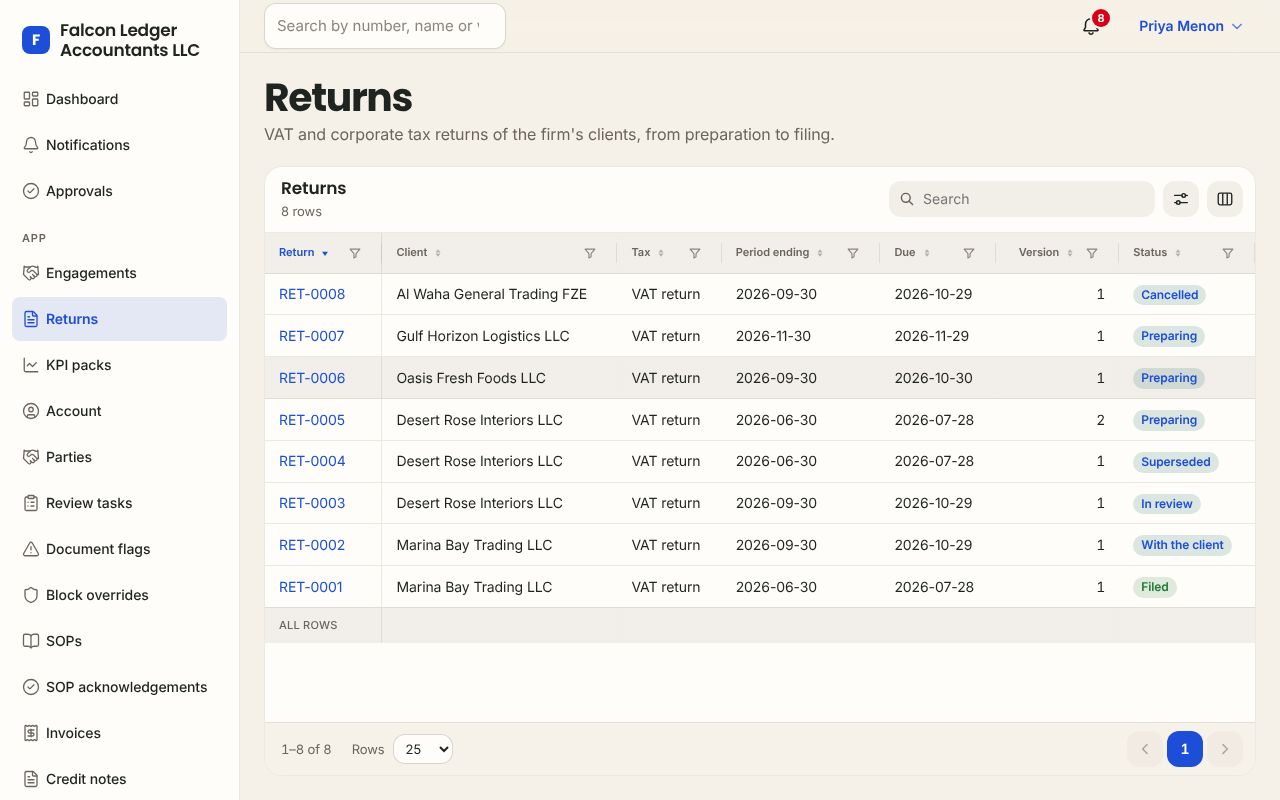Filter the Tax column
The height and width of the screenshot is (800, 1280).
tap(695, 253)
